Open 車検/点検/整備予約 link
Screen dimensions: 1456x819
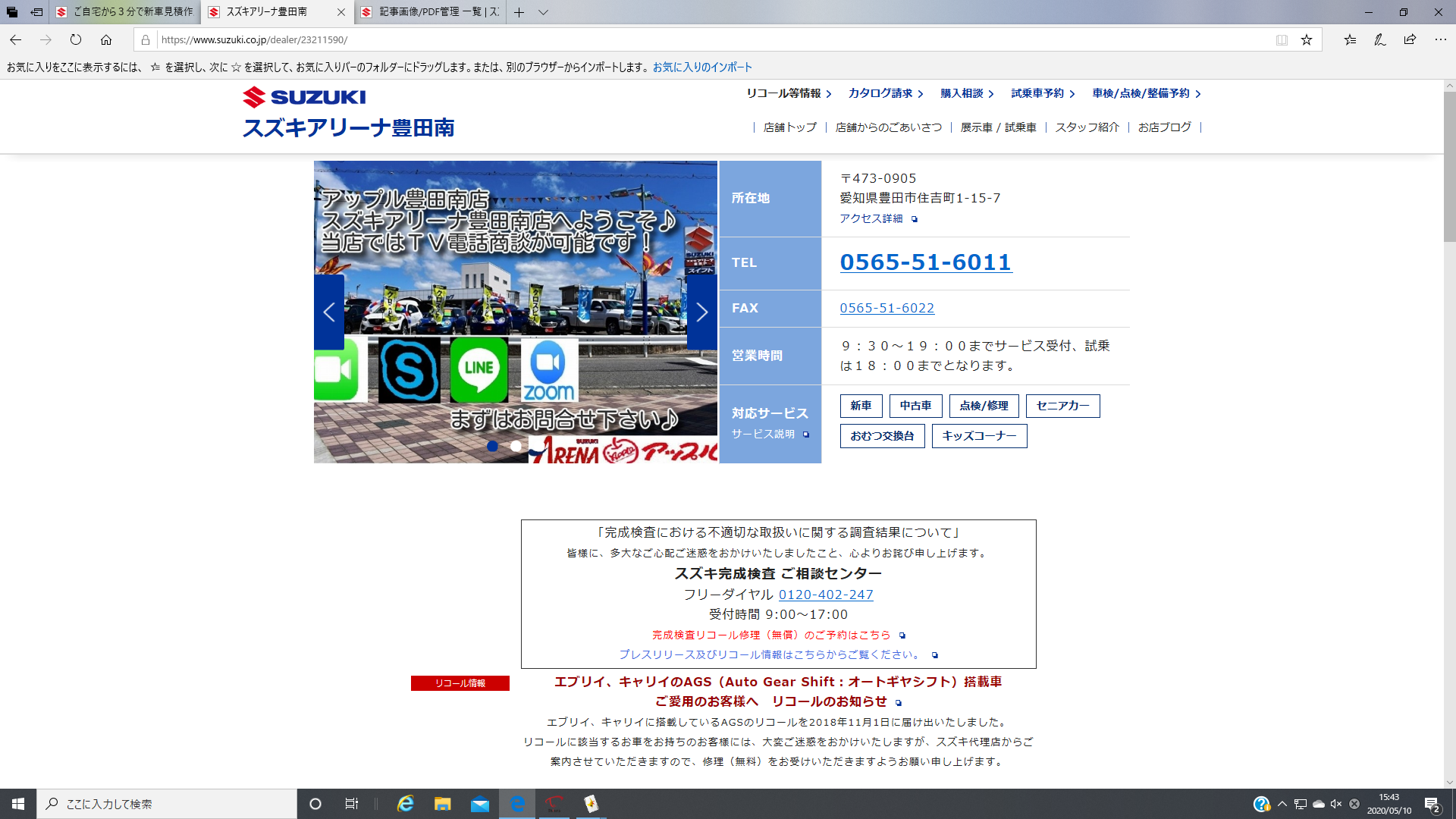click(1147, 93)
